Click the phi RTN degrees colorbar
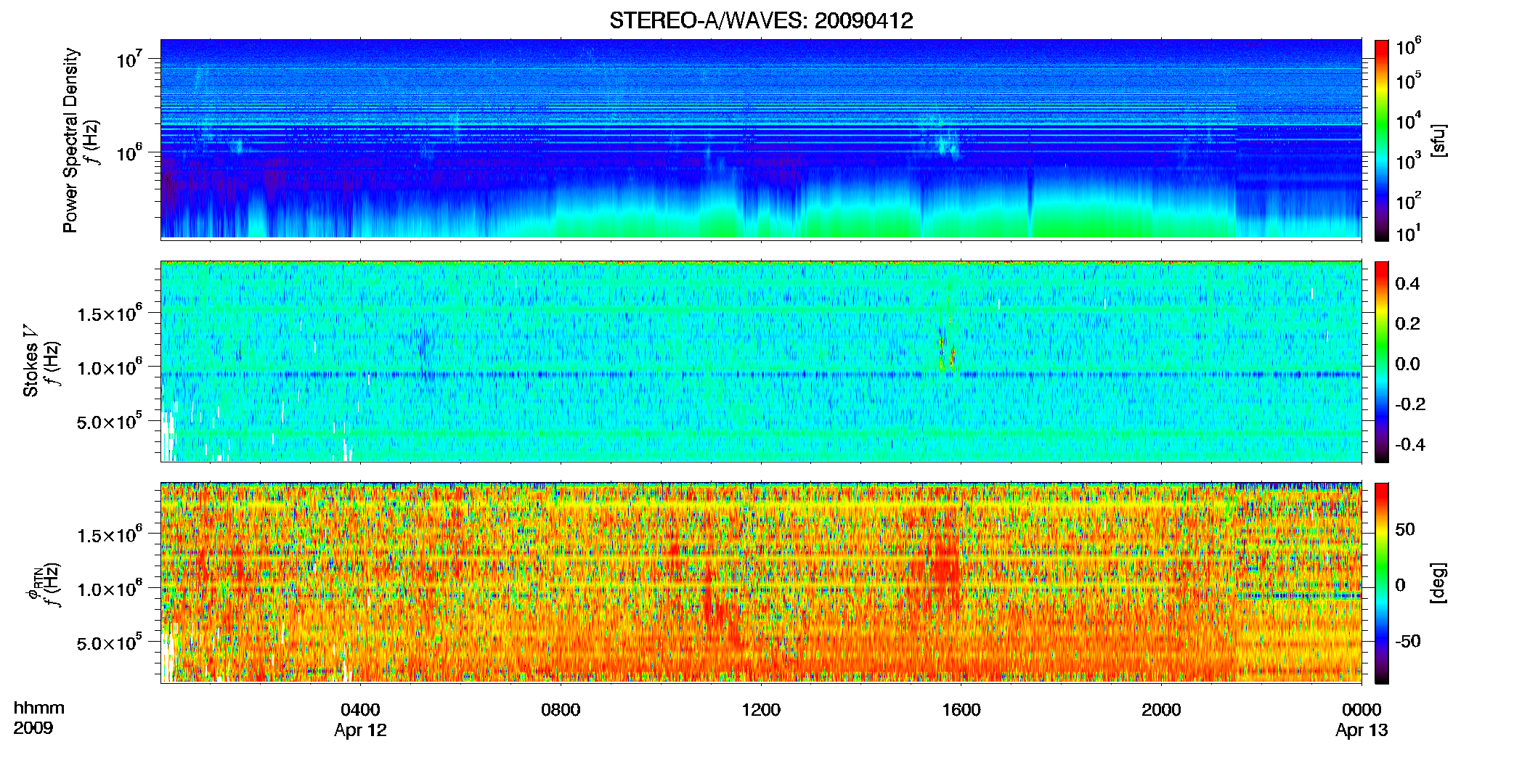Image resolution: width=1522 pixels, height=784 pixels. [x=1382, y=583]
